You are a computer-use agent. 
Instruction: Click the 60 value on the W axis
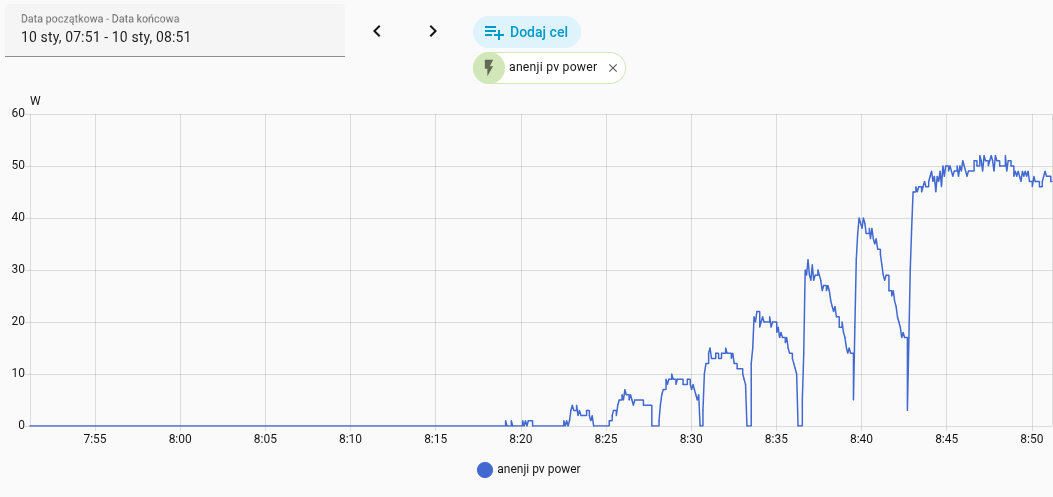coord(18,114)
